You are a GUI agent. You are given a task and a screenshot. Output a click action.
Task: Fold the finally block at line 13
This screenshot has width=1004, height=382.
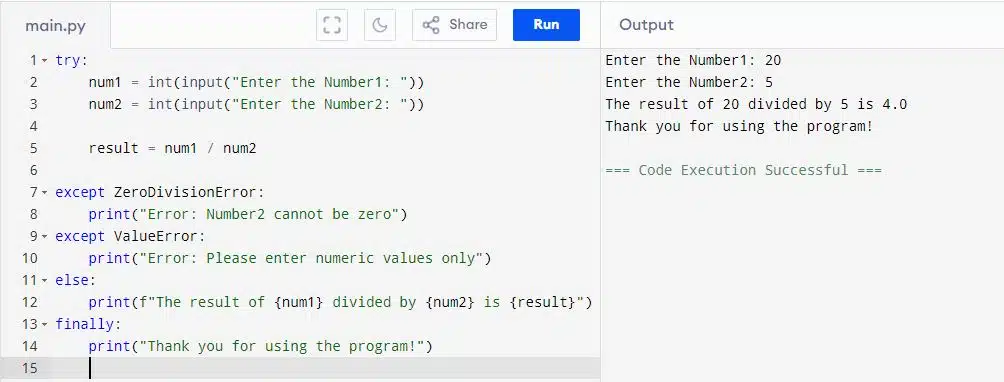(45, 324)
